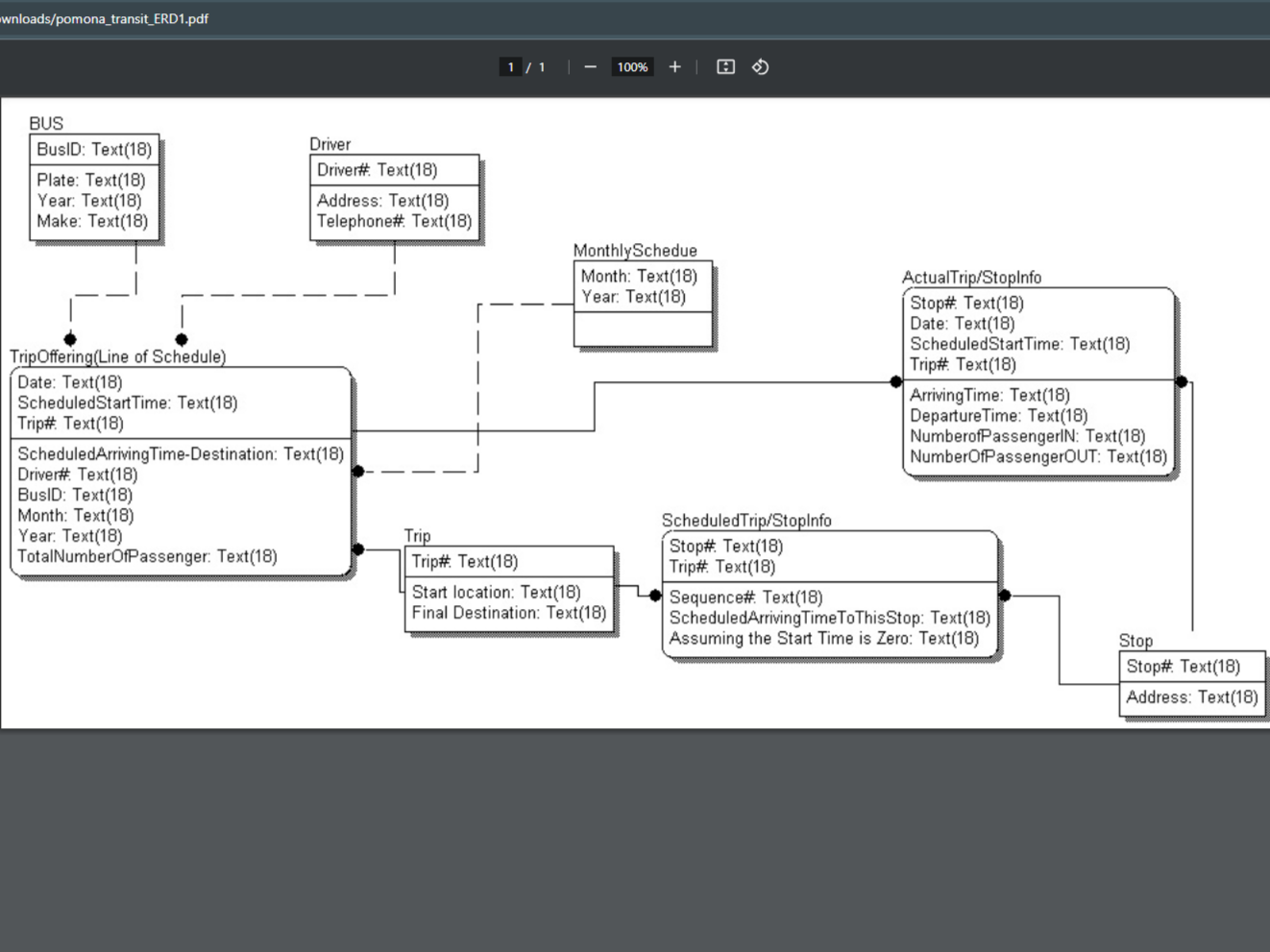Click 'Month: Text(18)' in TripOffering table
Screen dimensions: 1270x952
[75, 516]
